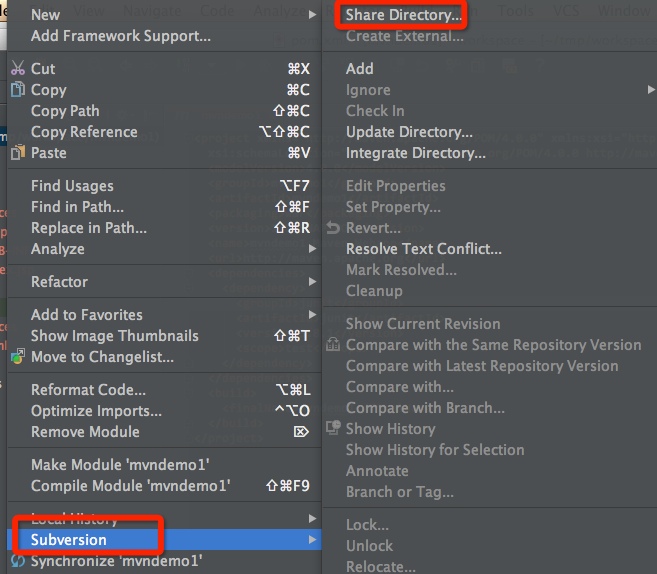
Task: Select Share Directory... from Subversion submenu
Action: click(403, 16)
